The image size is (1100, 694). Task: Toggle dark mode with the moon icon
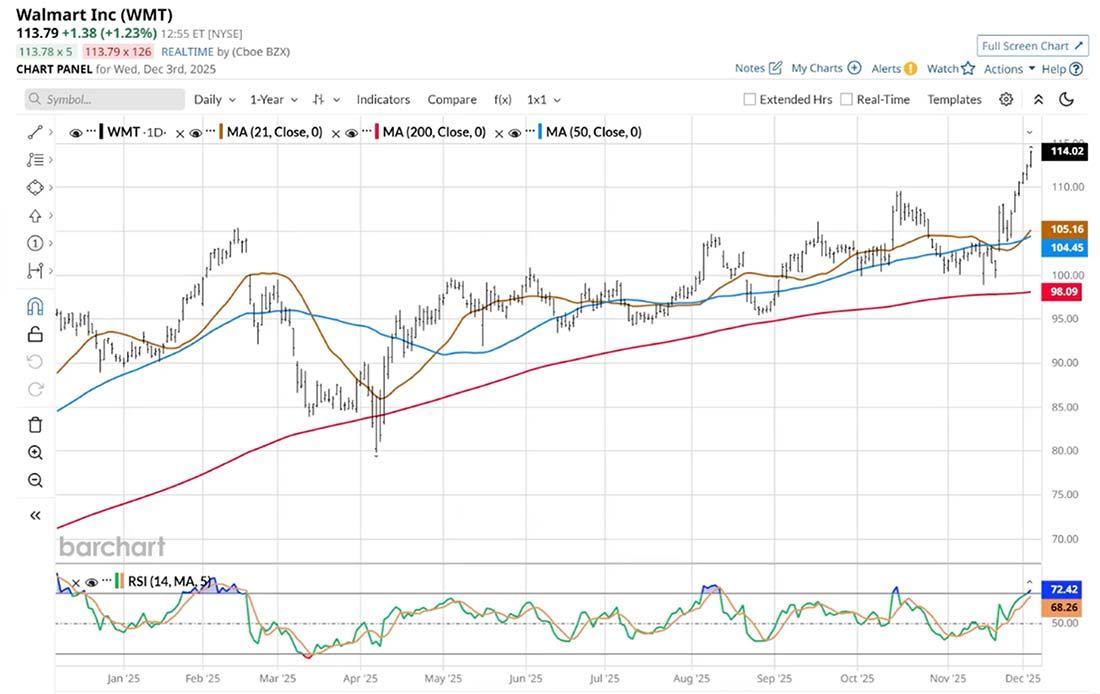1065,99
